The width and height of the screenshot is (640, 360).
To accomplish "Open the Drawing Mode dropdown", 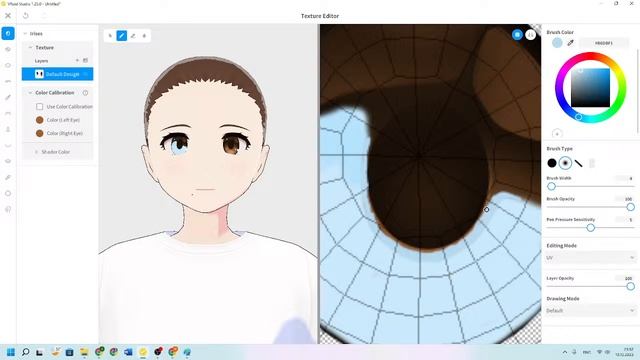I will pos(590,311).
